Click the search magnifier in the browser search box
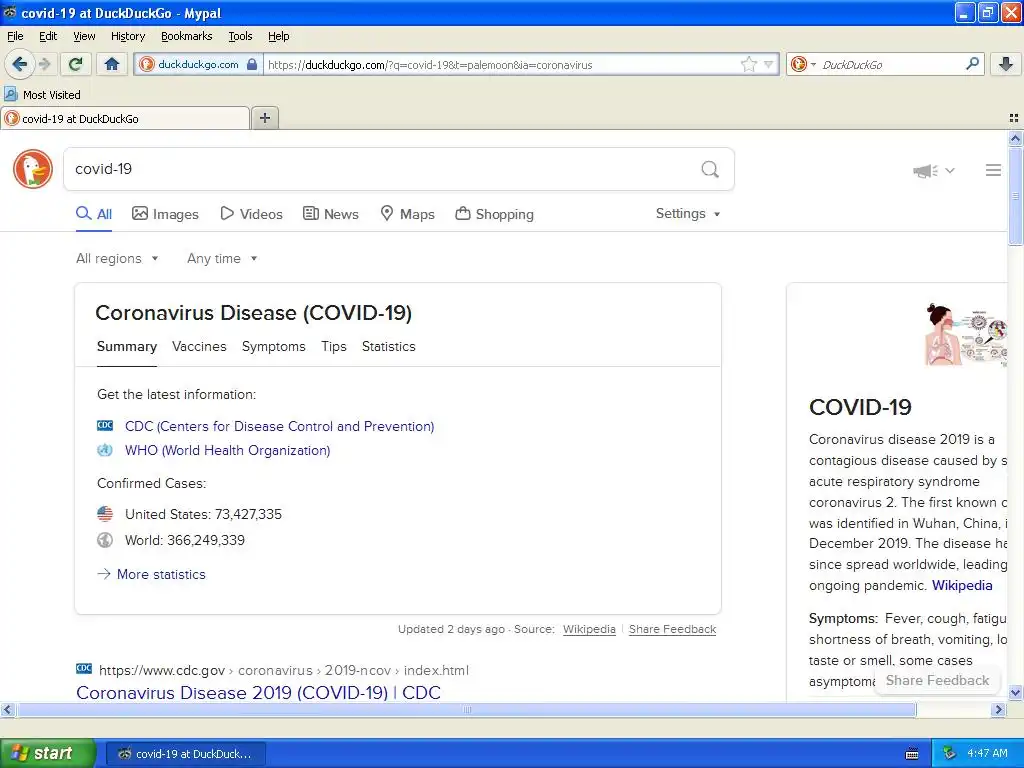This screenshot has width=1024, height=768. (x=972, y=64)
